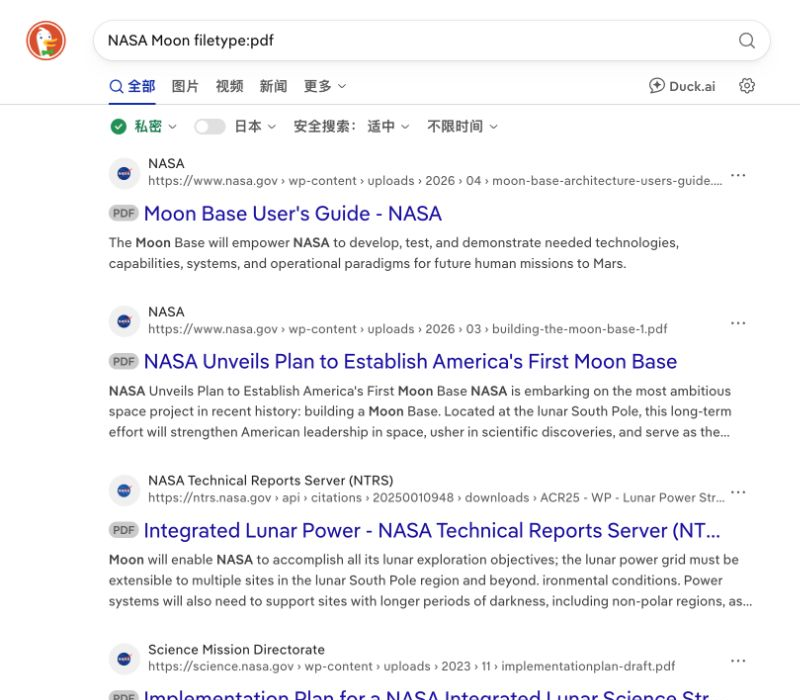Open Duck.ai chat
This screenshot has width=800, height=700.
pos(682,86)
